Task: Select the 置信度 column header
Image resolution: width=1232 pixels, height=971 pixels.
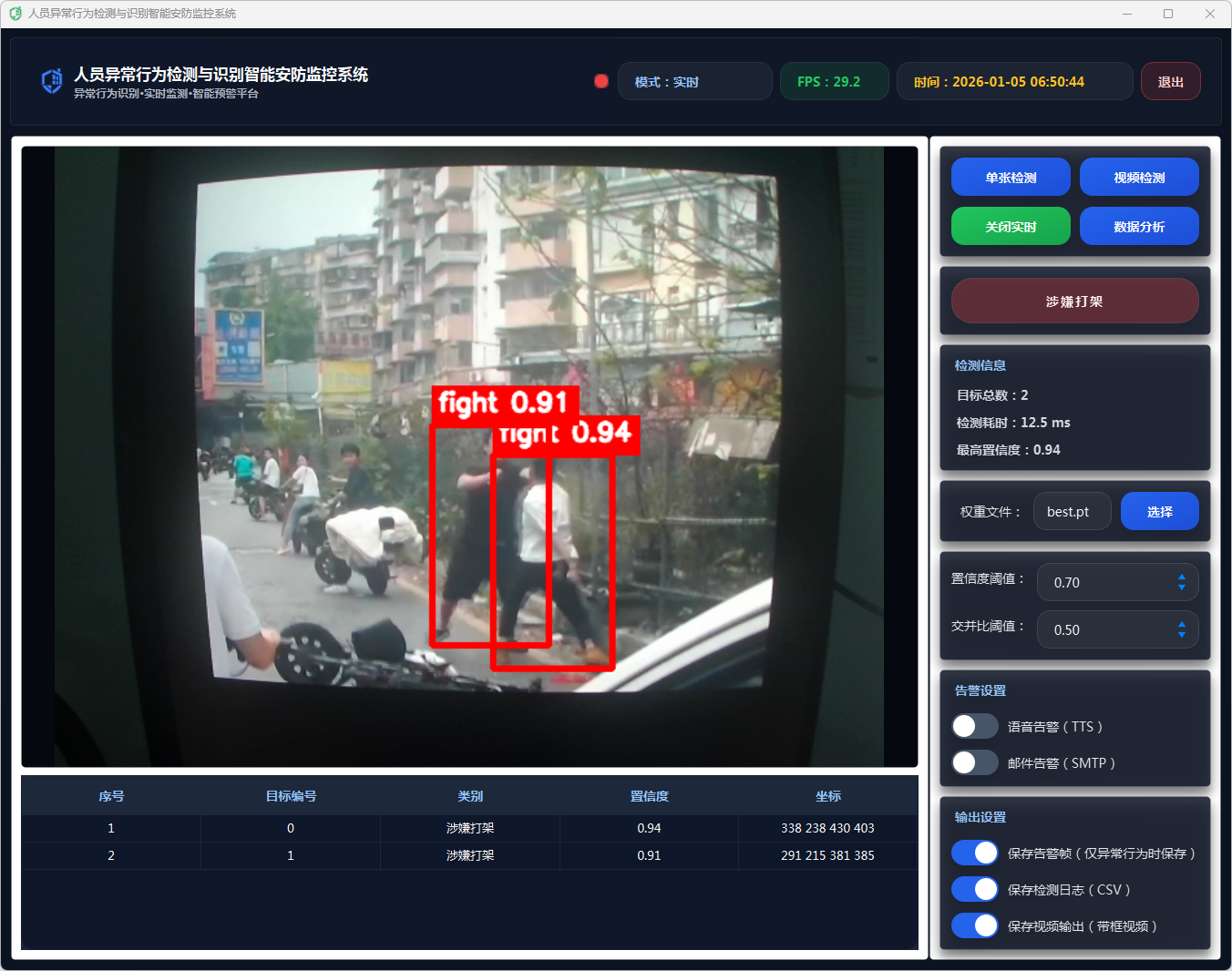Action: pos(649,796)
